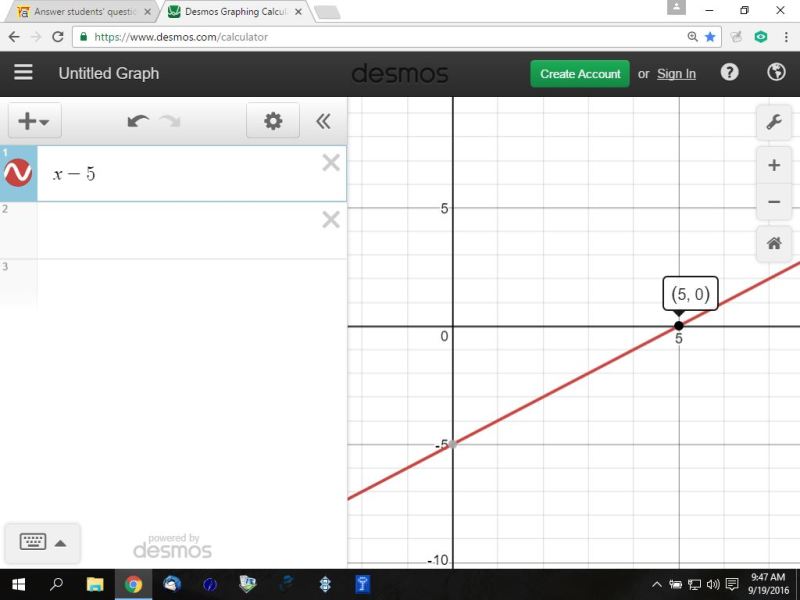Show the on-screen keypad
Image resolution: width=800 pixels, height=600 pixels.
point(33,542)
